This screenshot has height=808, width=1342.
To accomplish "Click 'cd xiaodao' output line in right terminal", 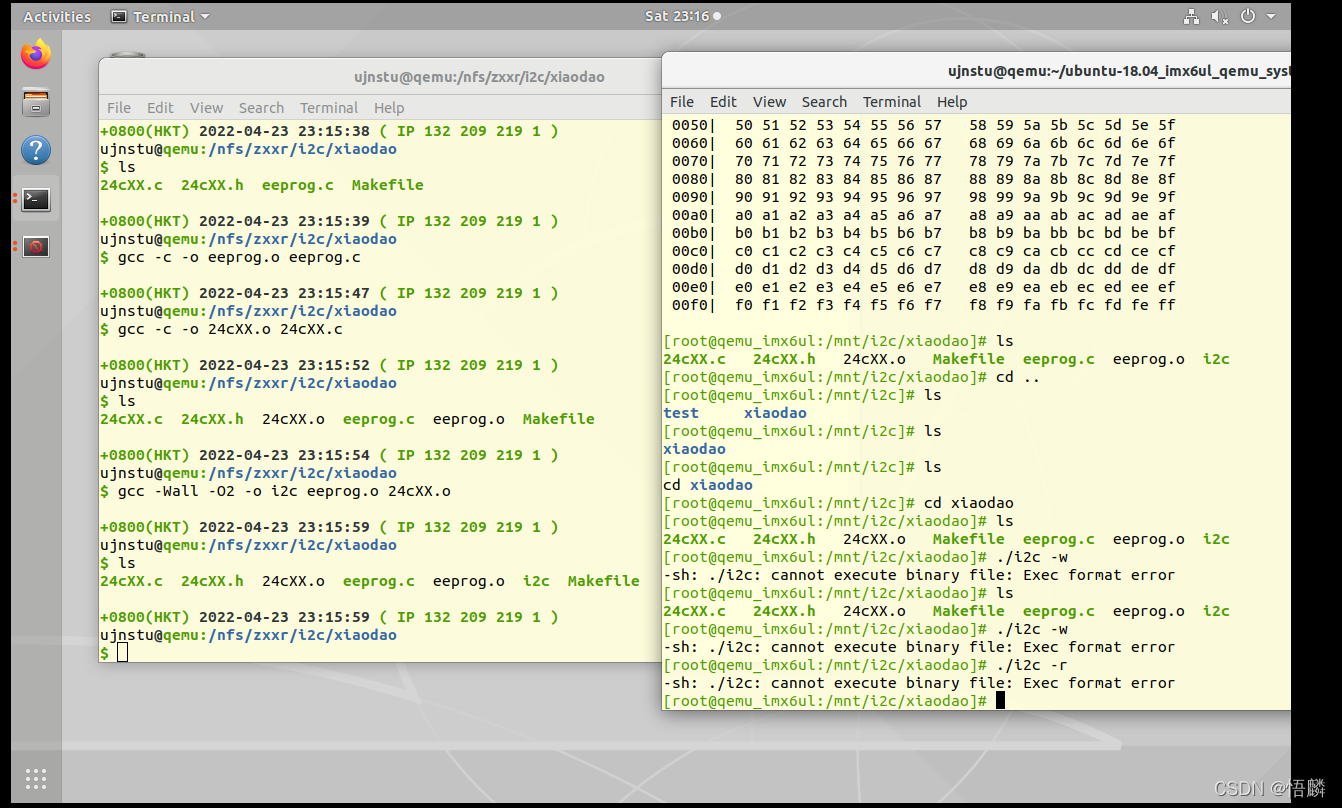I will coord(708,485).
